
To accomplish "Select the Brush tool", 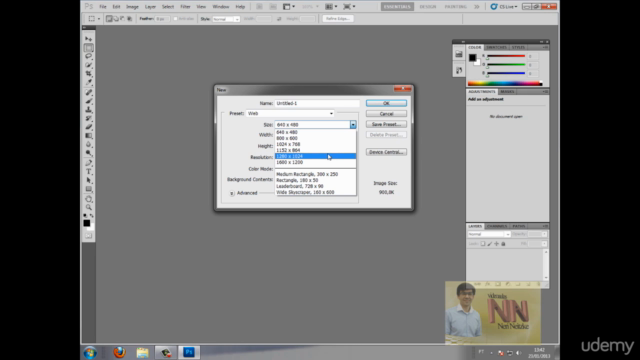I will (x=89, y=101).
